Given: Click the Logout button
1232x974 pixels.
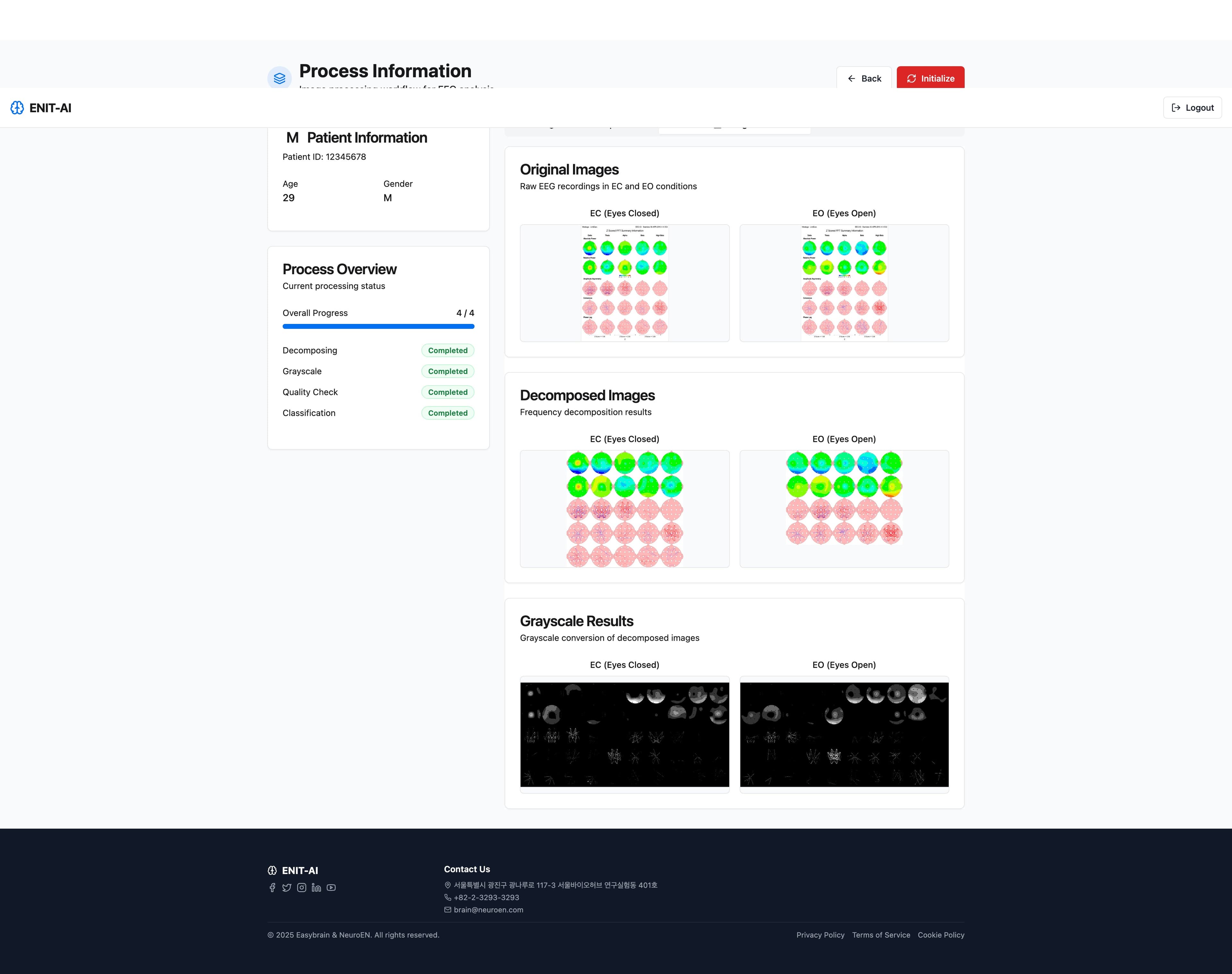Looking at the screenshot, I should (x=1192, y=108).
